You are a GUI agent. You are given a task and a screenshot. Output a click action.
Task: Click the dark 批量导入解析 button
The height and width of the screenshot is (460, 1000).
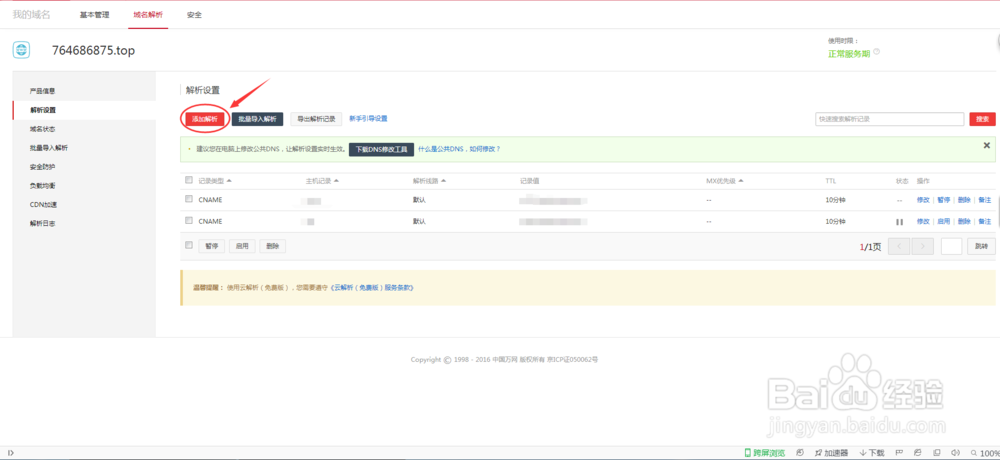(x=257, y=119)
